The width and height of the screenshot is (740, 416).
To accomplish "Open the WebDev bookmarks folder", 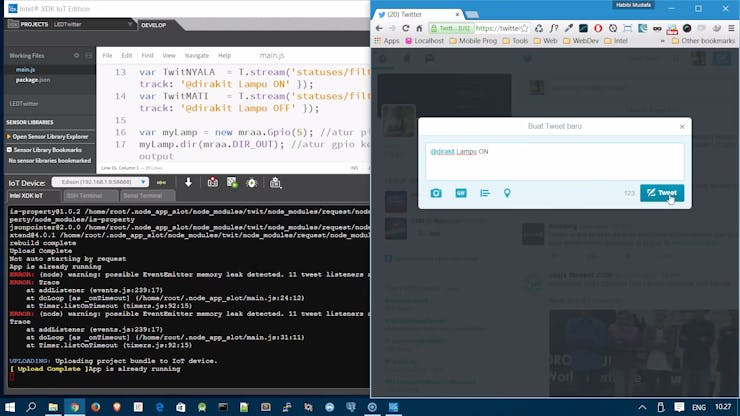I will (x=580, y=41).
